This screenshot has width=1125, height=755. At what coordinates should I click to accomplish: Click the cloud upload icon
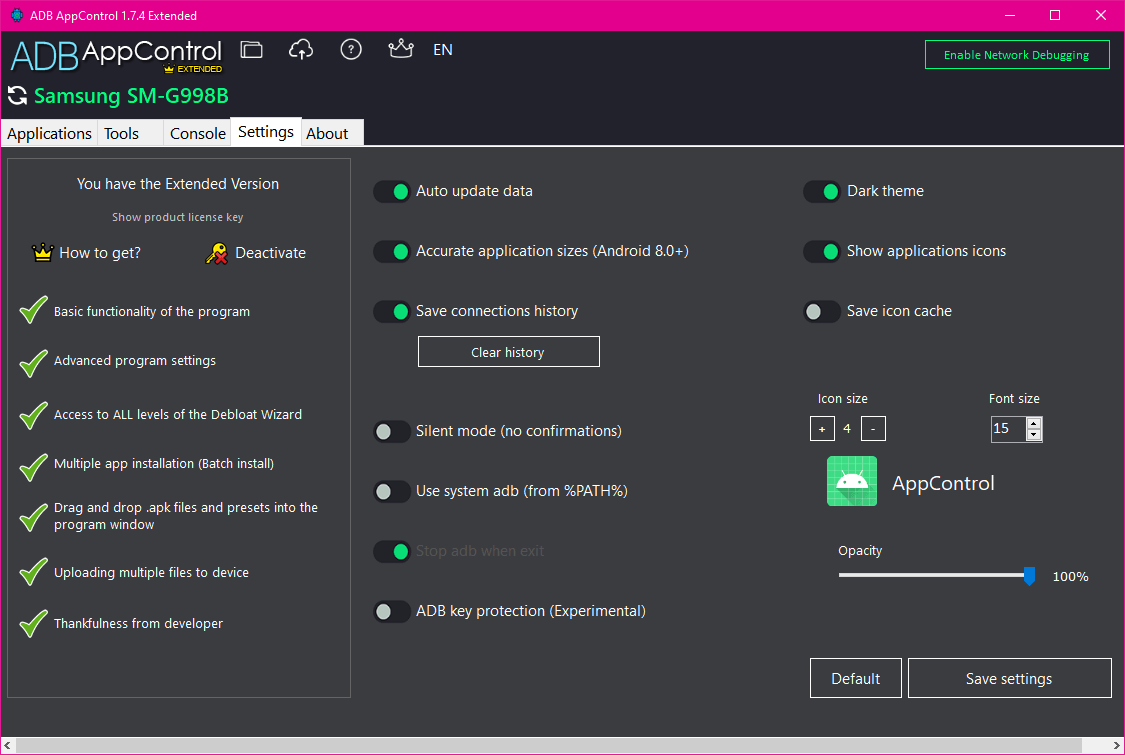[301, 49]
